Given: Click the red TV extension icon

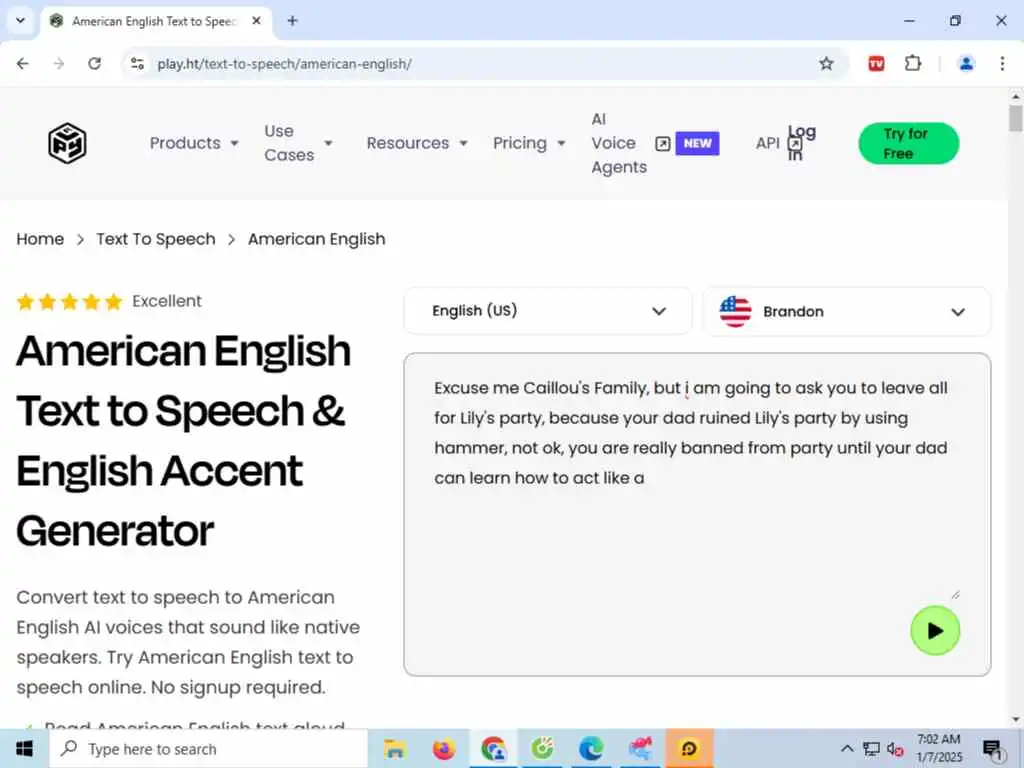Looking at the screenshot, I should 876,63.
